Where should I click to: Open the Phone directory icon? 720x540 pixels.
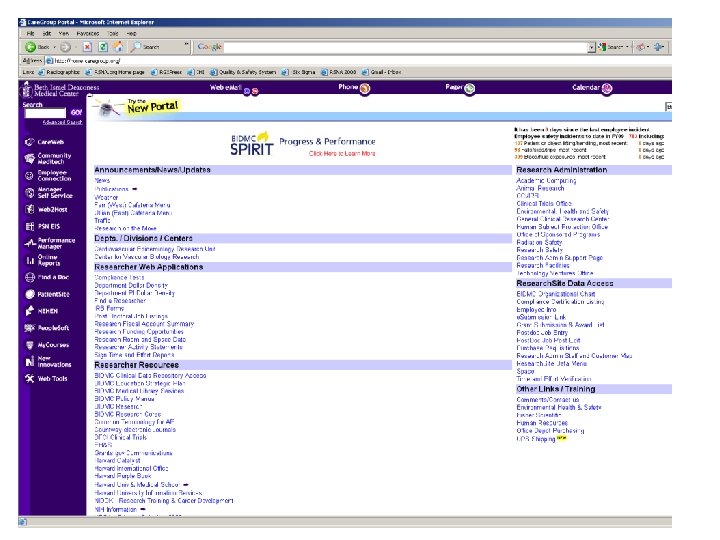coord(365,88)
